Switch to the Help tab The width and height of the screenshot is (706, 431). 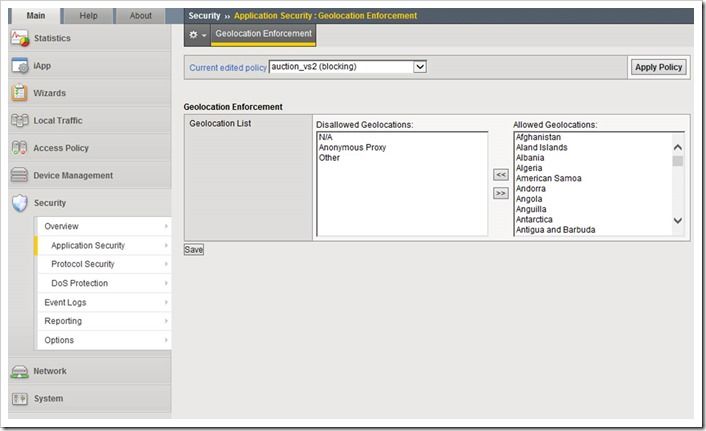point(88,15)
